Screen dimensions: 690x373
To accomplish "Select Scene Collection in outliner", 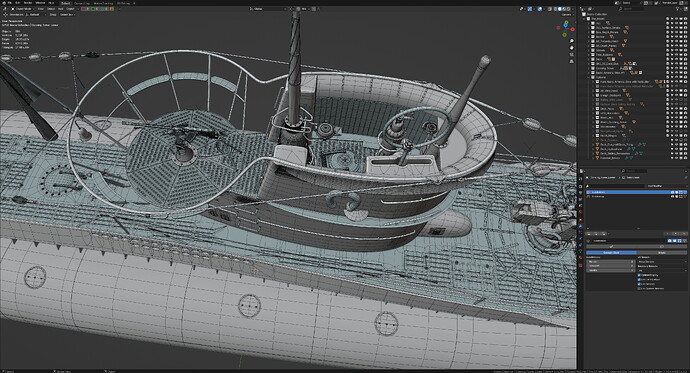I will click(x=597, y=14).
